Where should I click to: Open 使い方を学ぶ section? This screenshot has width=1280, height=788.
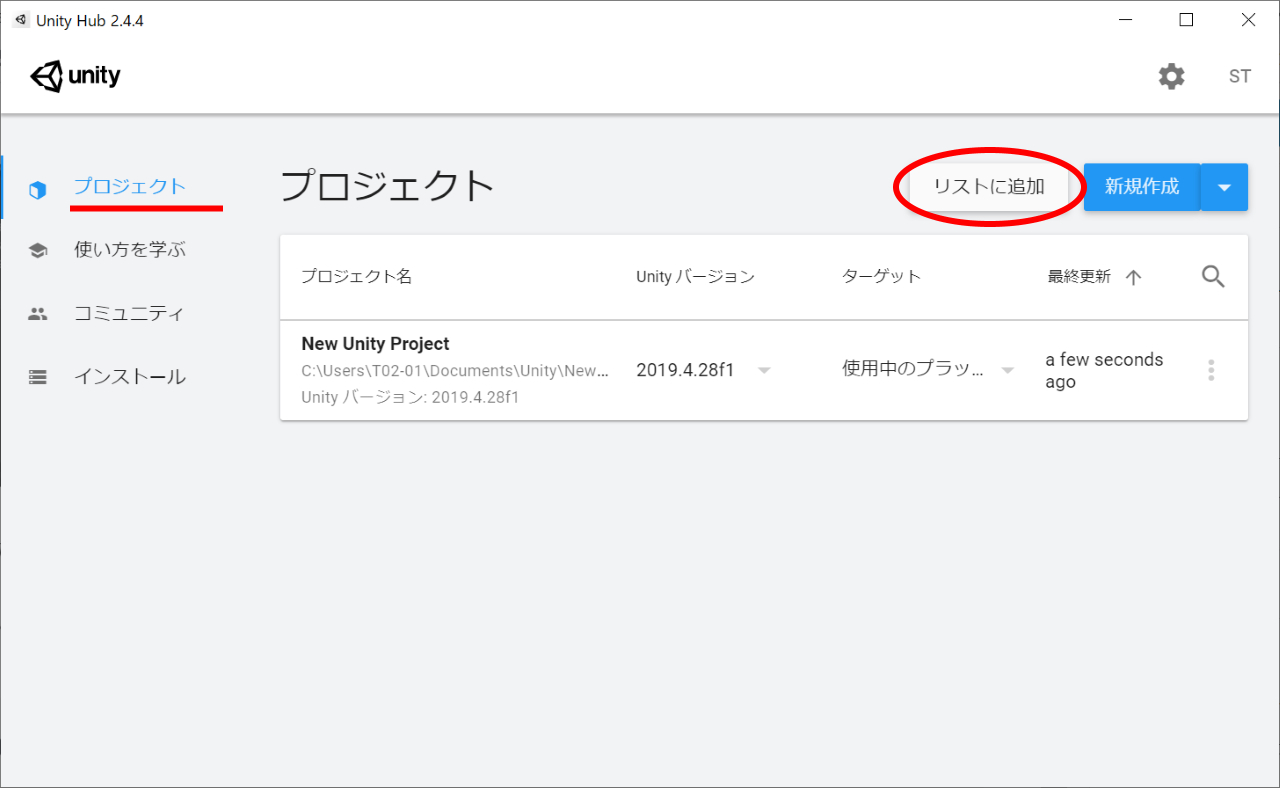(x=130, y=250)
